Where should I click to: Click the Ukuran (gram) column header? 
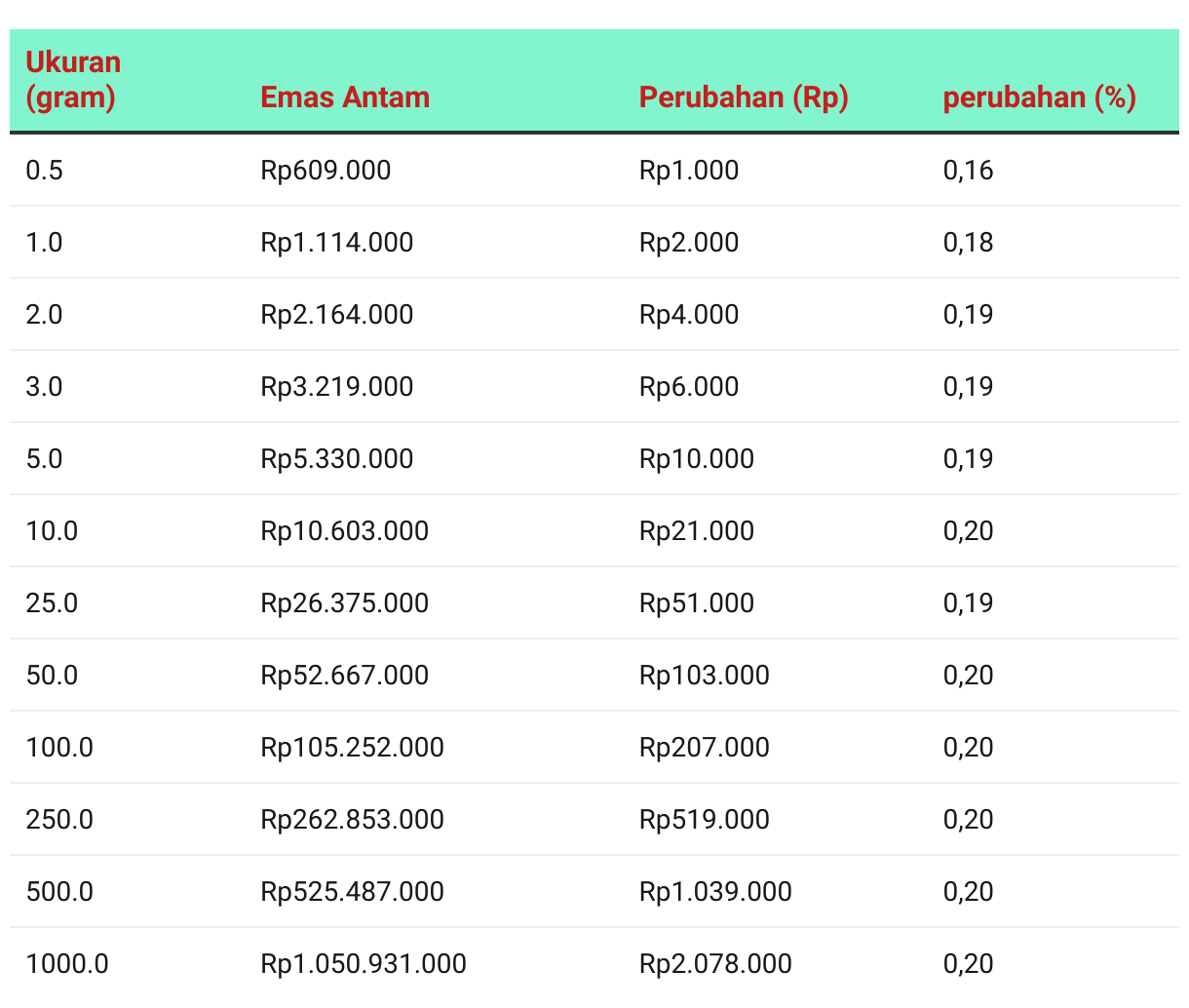click(73, 80)
